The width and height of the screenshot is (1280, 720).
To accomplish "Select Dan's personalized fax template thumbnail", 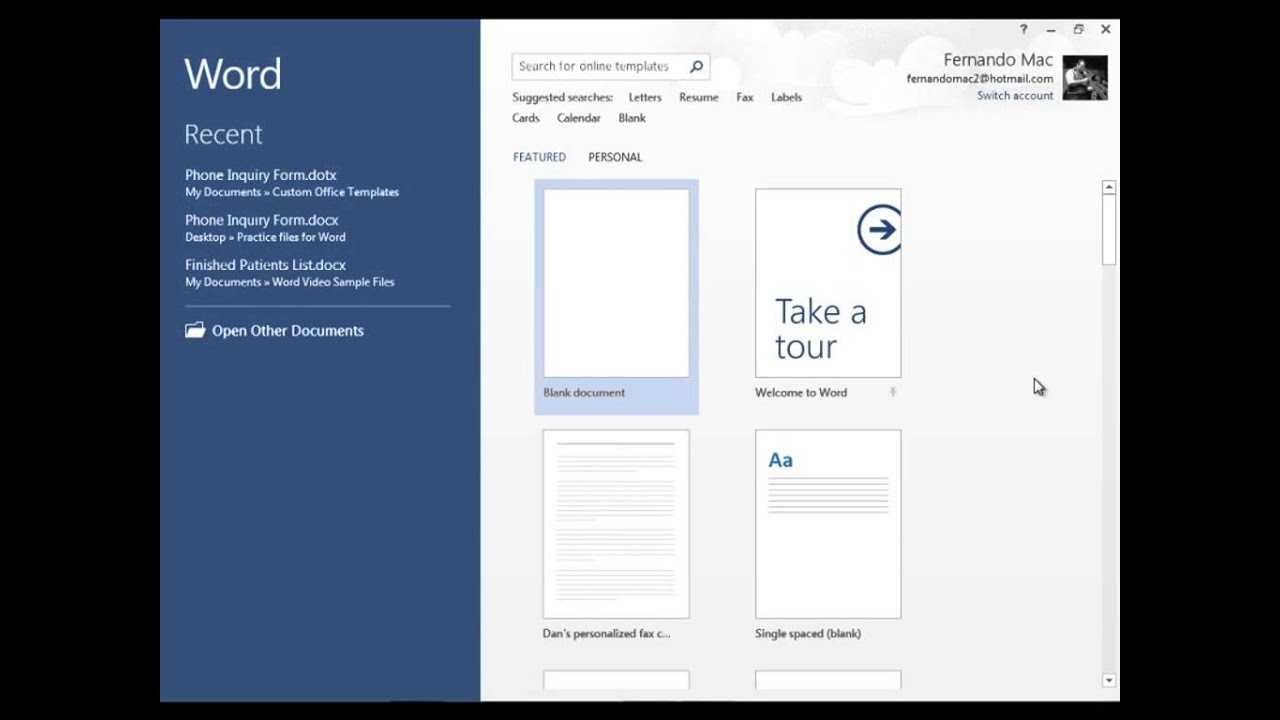I will [x=616, y=524].
